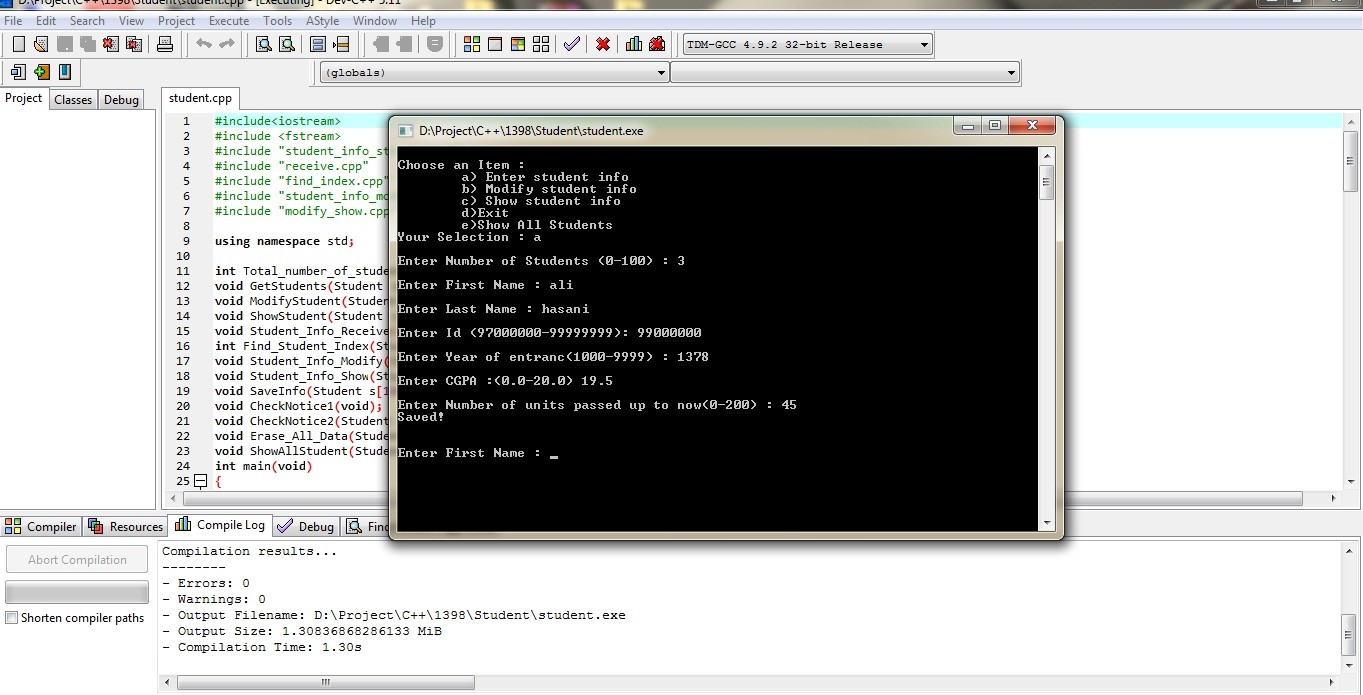This screenshot has width=1363, height=695.
Task: Click the Rebuild All icon
Action: click(x=541, y=44)
